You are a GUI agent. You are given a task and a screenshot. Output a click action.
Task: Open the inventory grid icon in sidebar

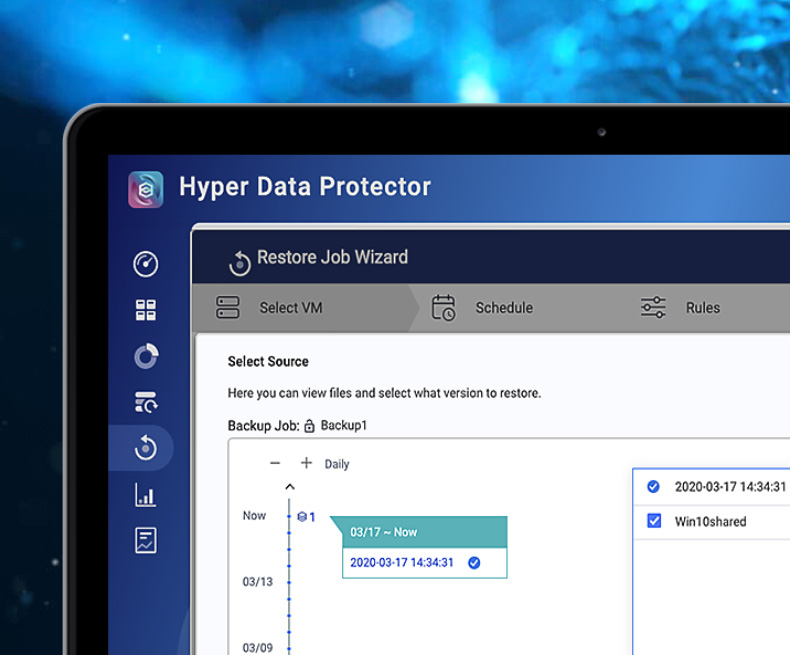(x=146, y=310)
